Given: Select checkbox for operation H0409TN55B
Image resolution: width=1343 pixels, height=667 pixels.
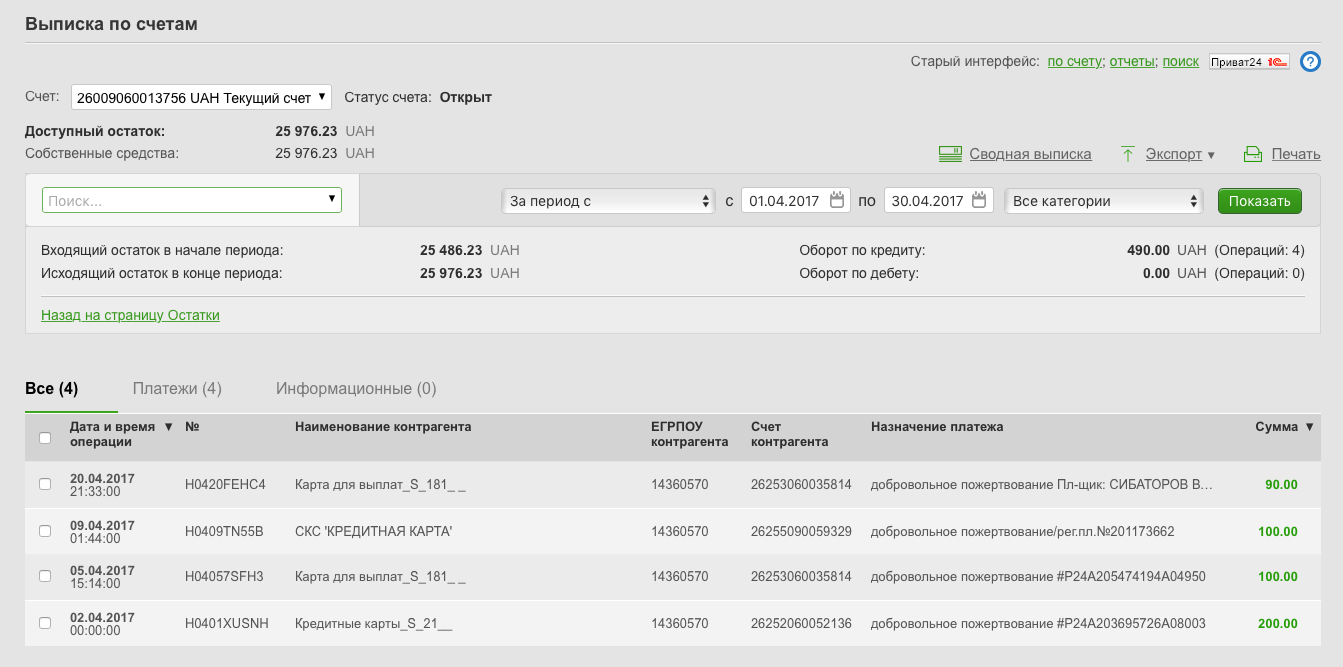Looking at the screenshot, I should pyautogui.click(x=45, y=531).
